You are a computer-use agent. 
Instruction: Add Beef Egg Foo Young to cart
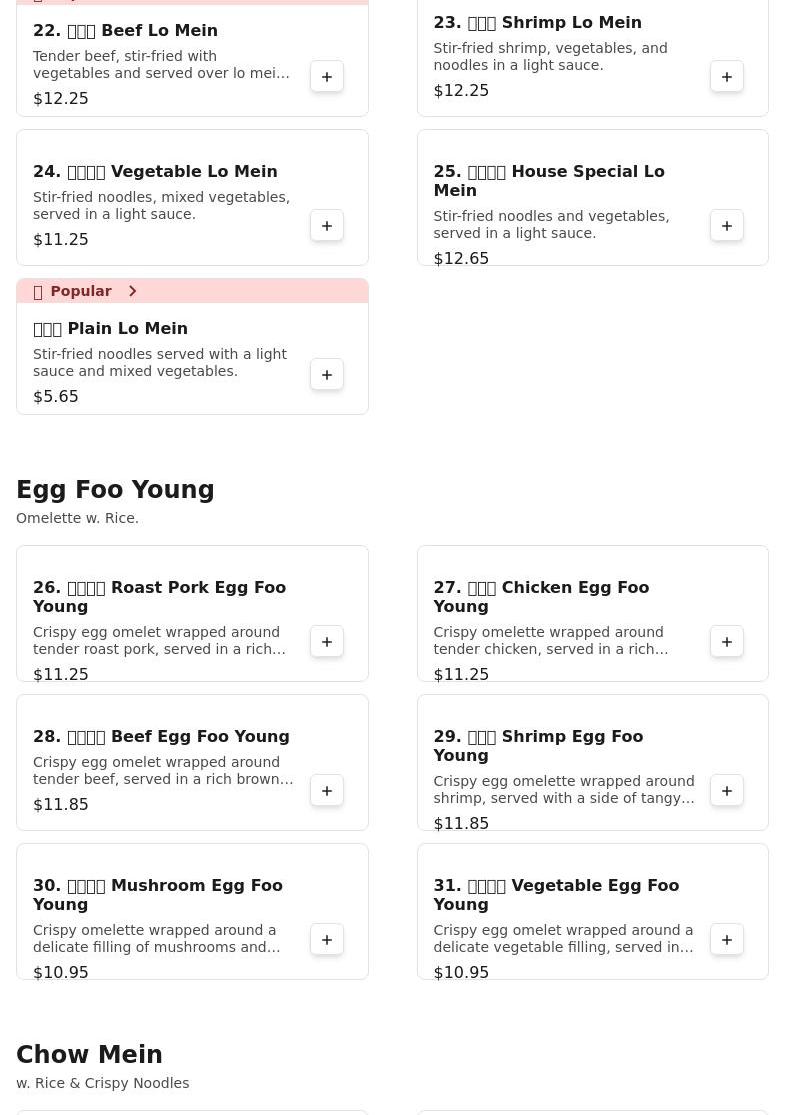(327, 791)
